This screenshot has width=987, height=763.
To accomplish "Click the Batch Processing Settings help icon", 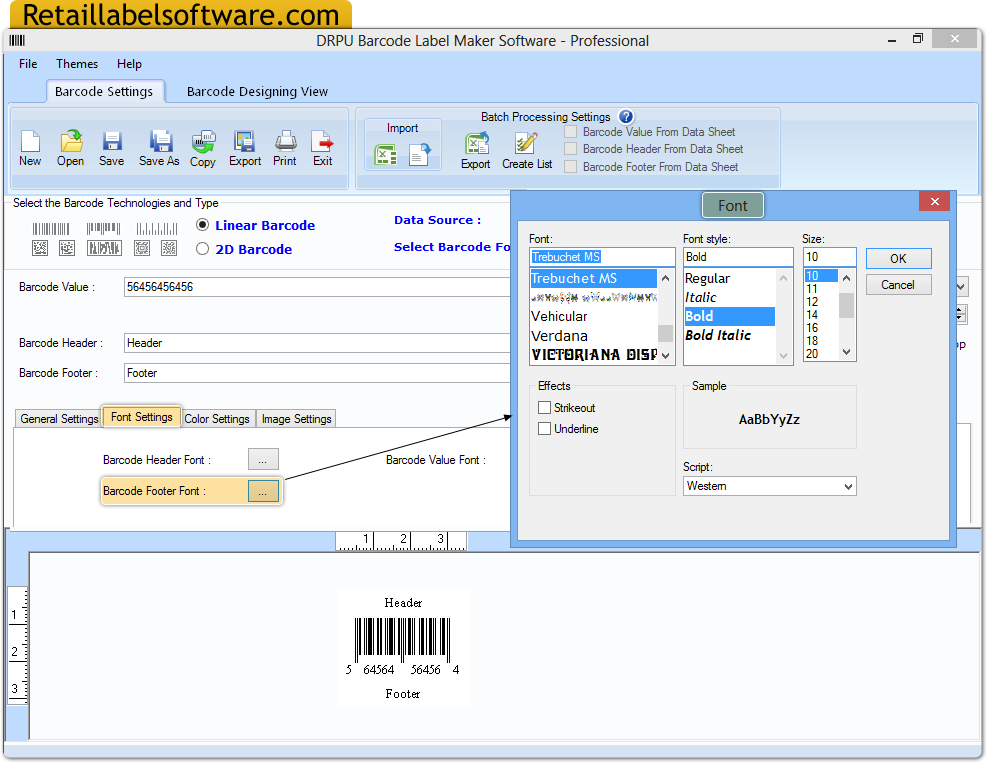I will pos(625,117).
